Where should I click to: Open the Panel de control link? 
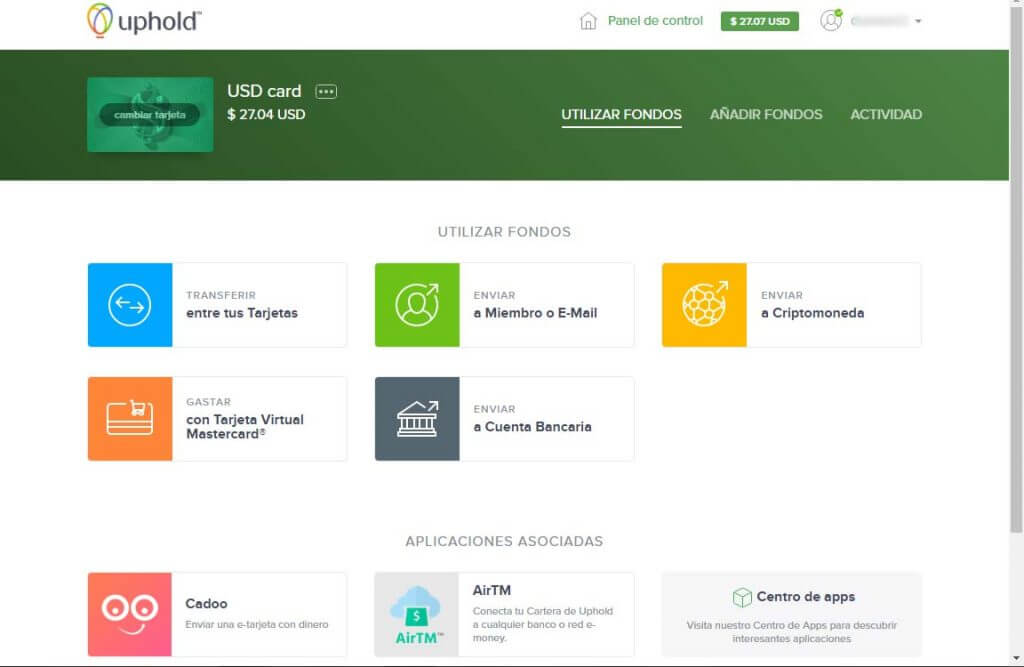(x=655, y=21)
